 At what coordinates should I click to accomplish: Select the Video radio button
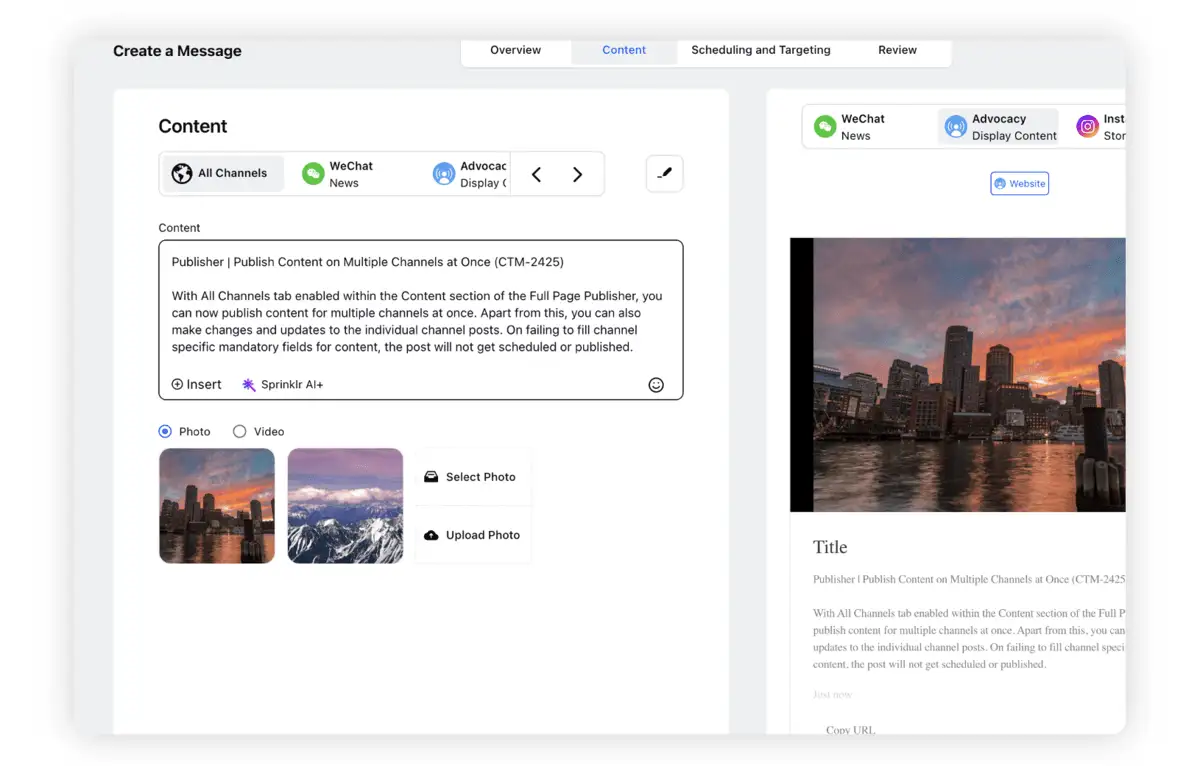tap(239, 432)
